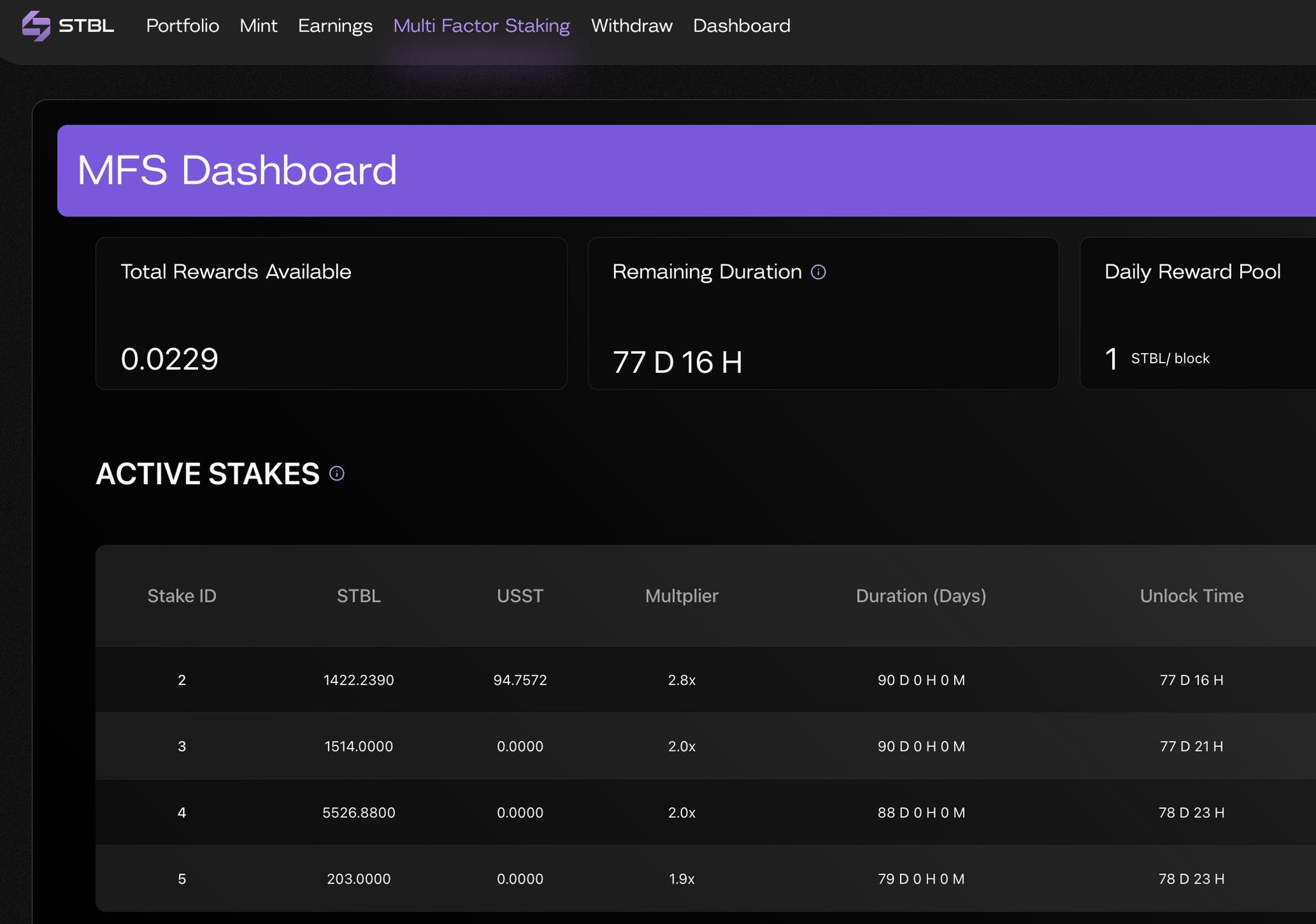Open the Dashboard nav link
Viewport: 1316px width, 924px height.
[741, 26]
